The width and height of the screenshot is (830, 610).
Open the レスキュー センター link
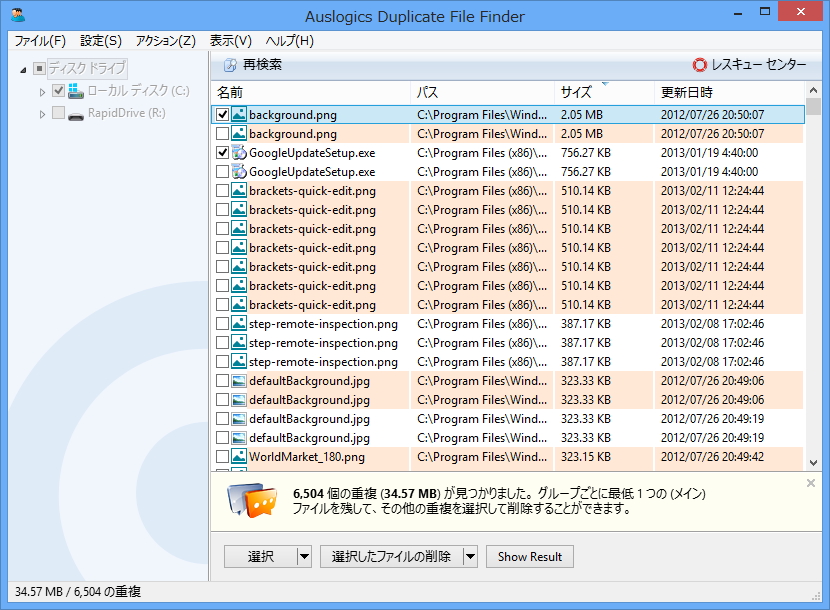pos(749,65)
